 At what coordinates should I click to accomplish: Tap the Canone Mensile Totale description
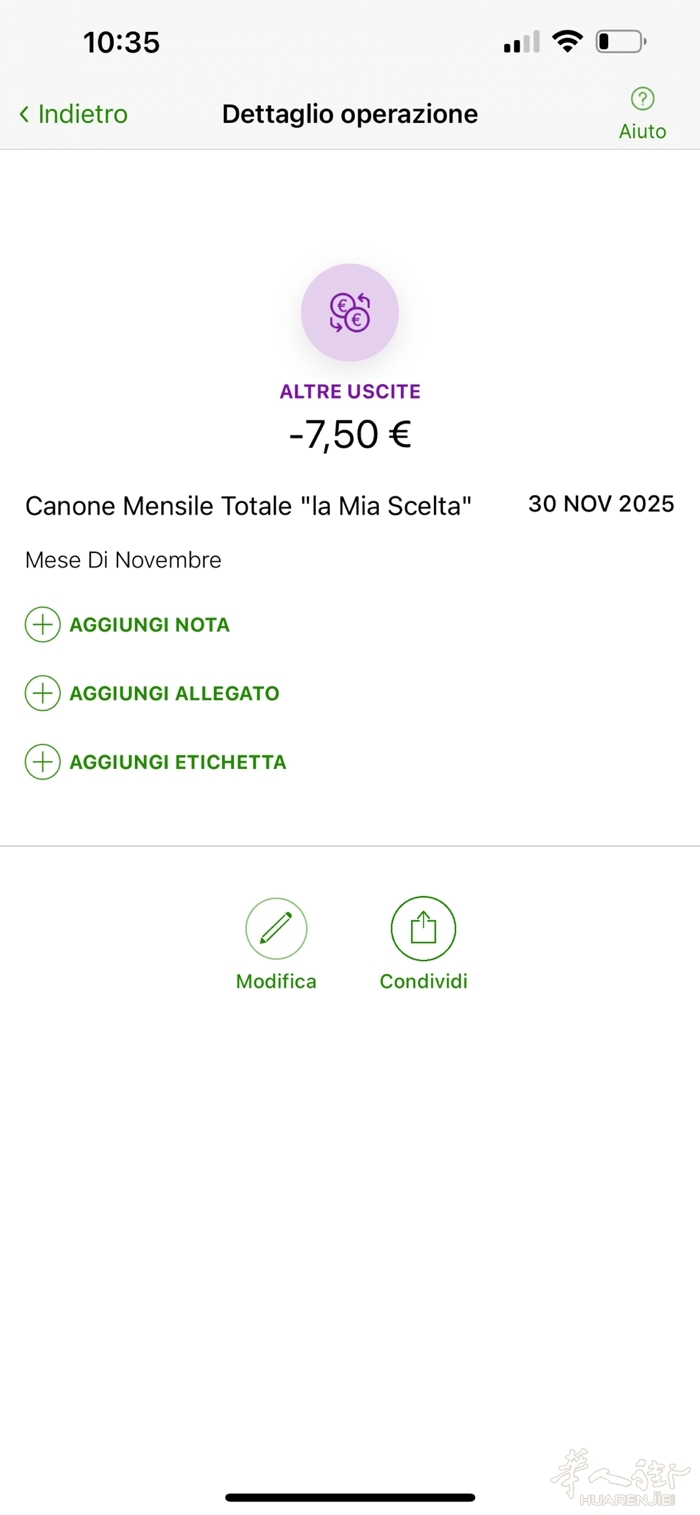point(248,506)
